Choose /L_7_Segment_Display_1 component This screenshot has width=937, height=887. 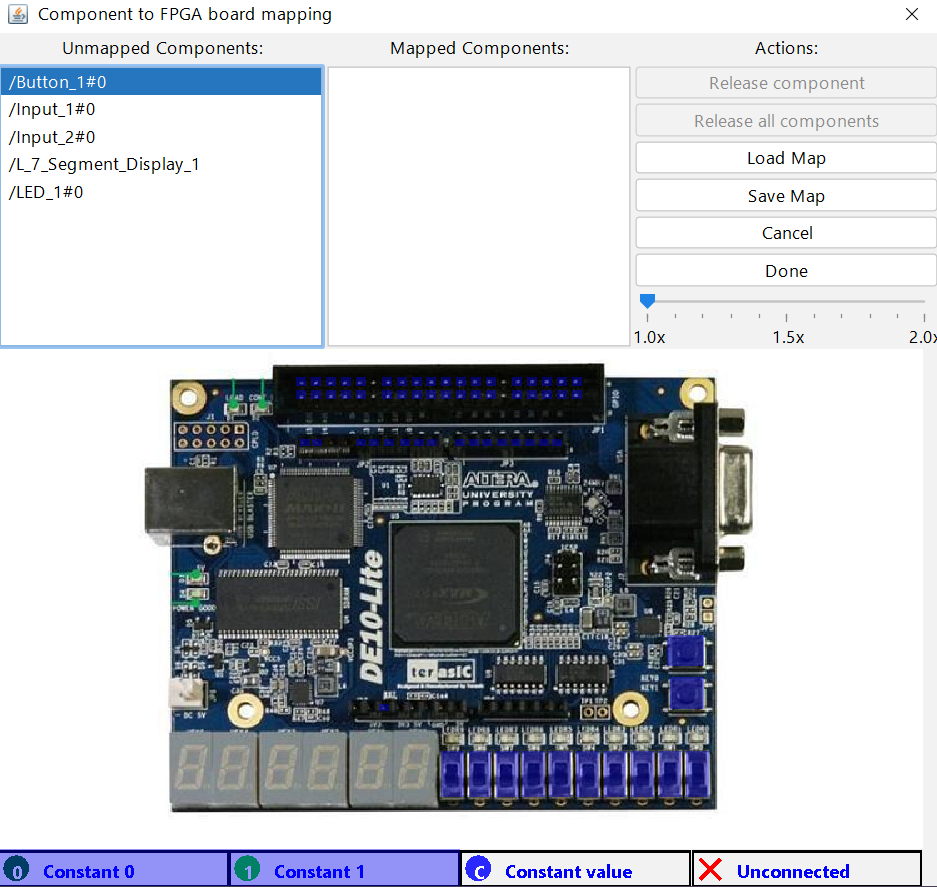click(161, 164)
